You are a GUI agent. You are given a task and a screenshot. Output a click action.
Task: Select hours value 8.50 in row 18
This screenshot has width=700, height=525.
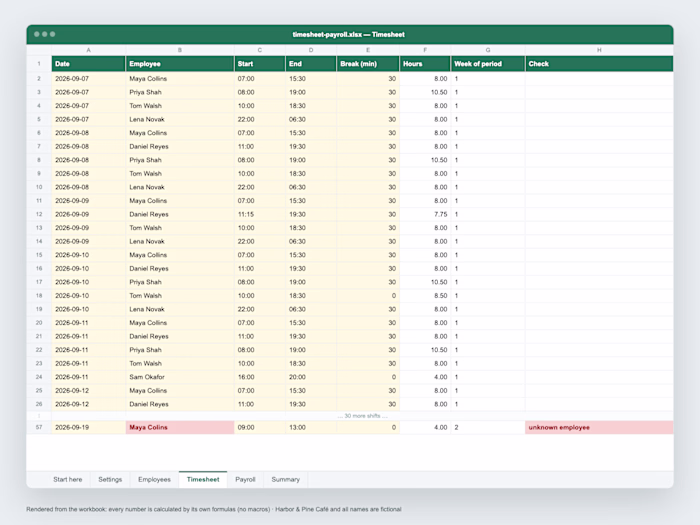[425, 296]
